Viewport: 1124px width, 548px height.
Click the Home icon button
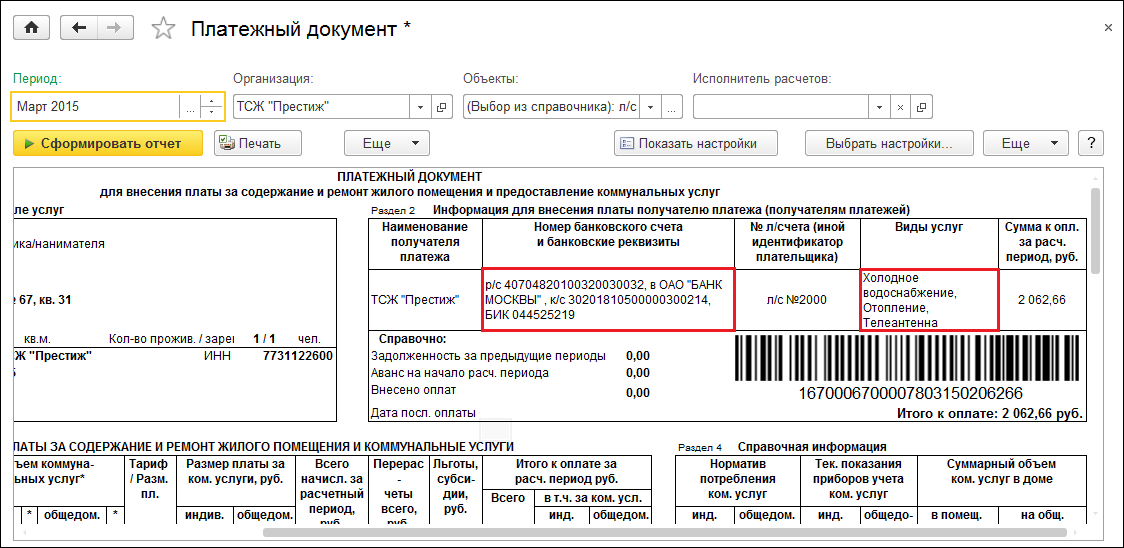(x=31, y=28)
